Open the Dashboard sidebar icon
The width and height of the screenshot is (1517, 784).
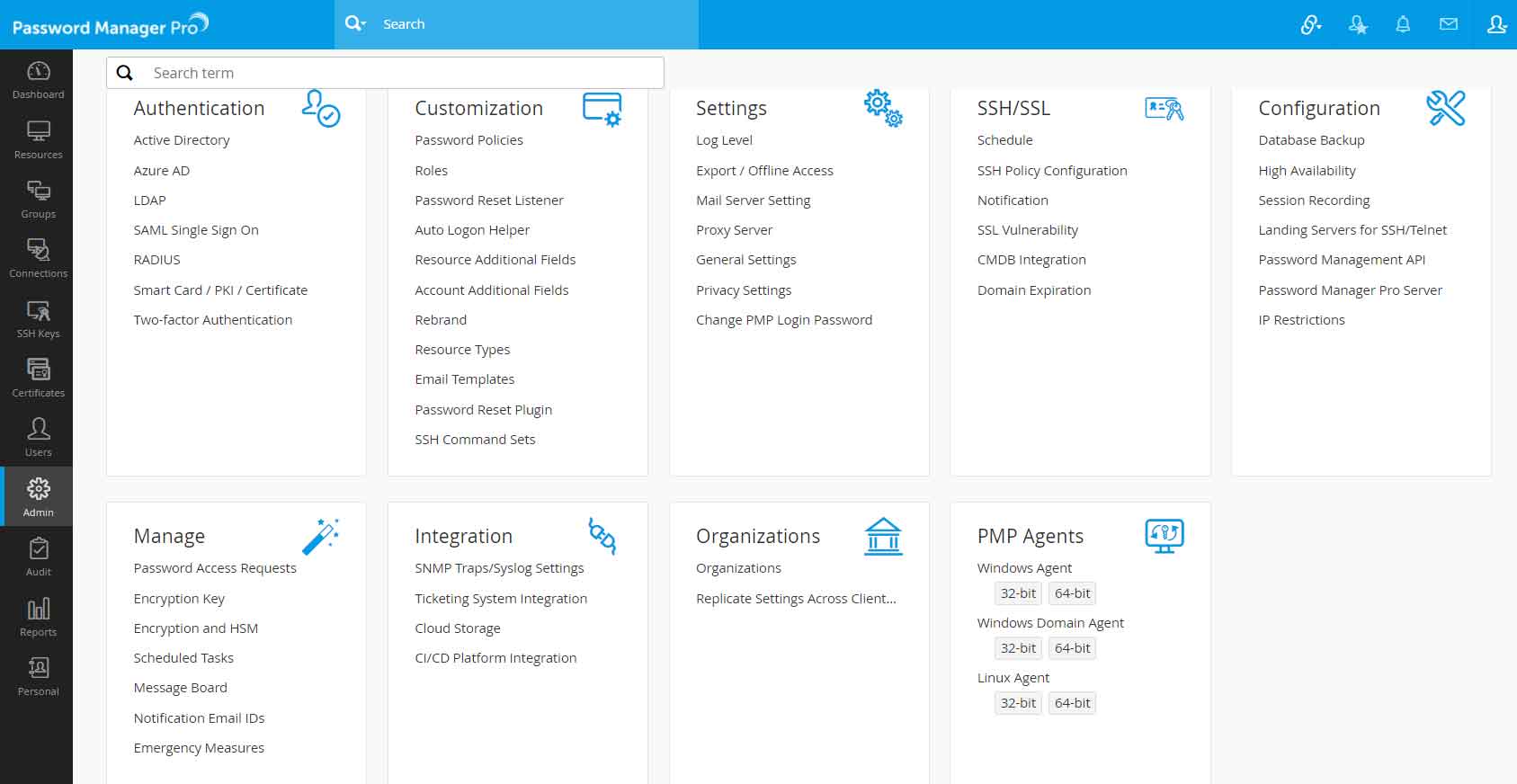pos(38,80)
